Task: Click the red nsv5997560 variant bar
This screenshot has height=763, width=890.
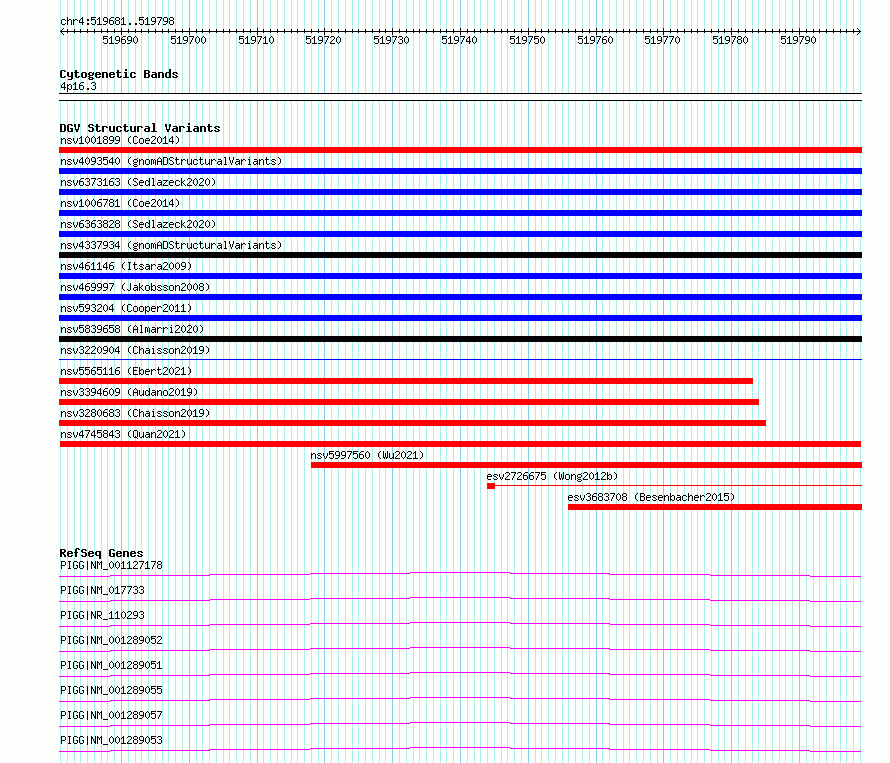Action: point(586,465)
